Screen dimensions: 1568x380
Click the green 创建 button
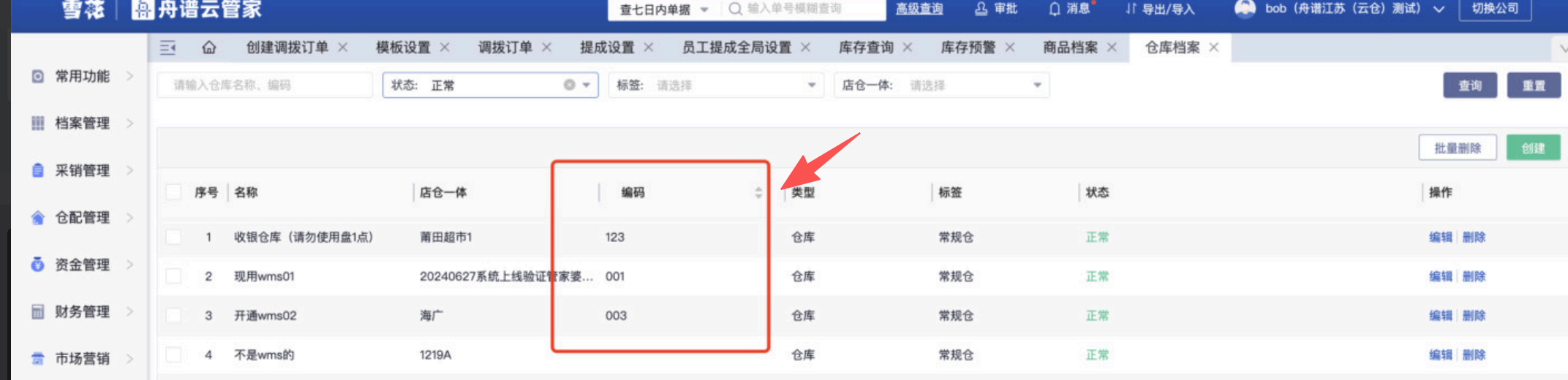[x=1533, y=148]
